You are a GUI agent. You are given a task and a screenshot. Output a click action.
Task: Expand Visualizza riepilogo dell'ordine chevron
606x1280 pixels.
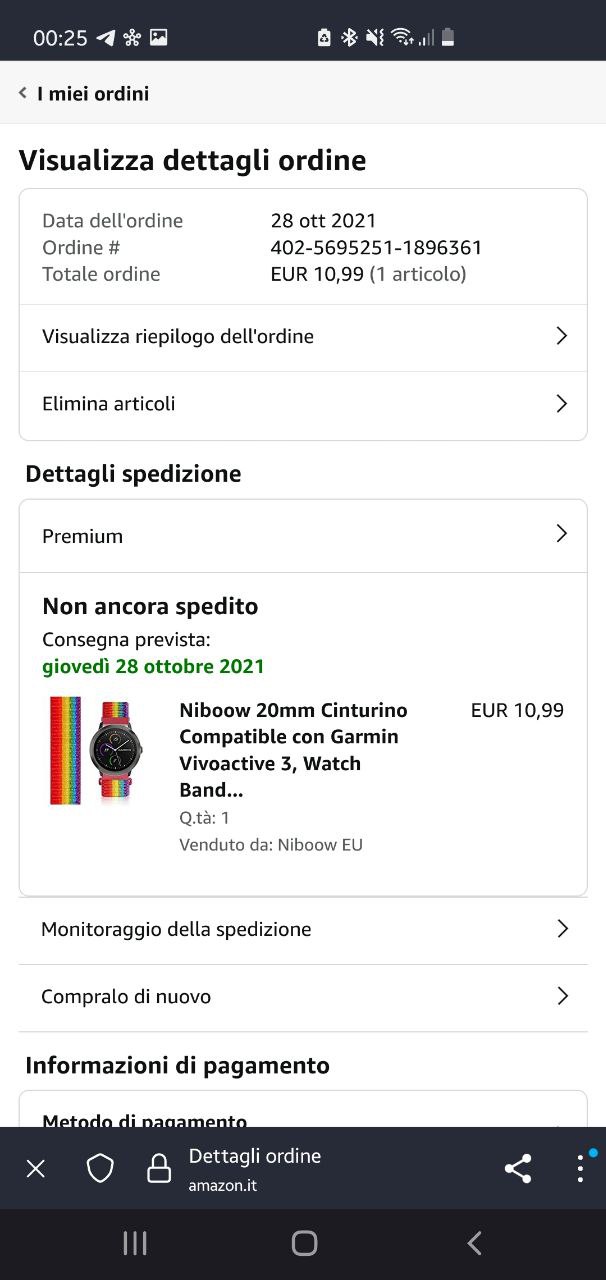[561, 336]
